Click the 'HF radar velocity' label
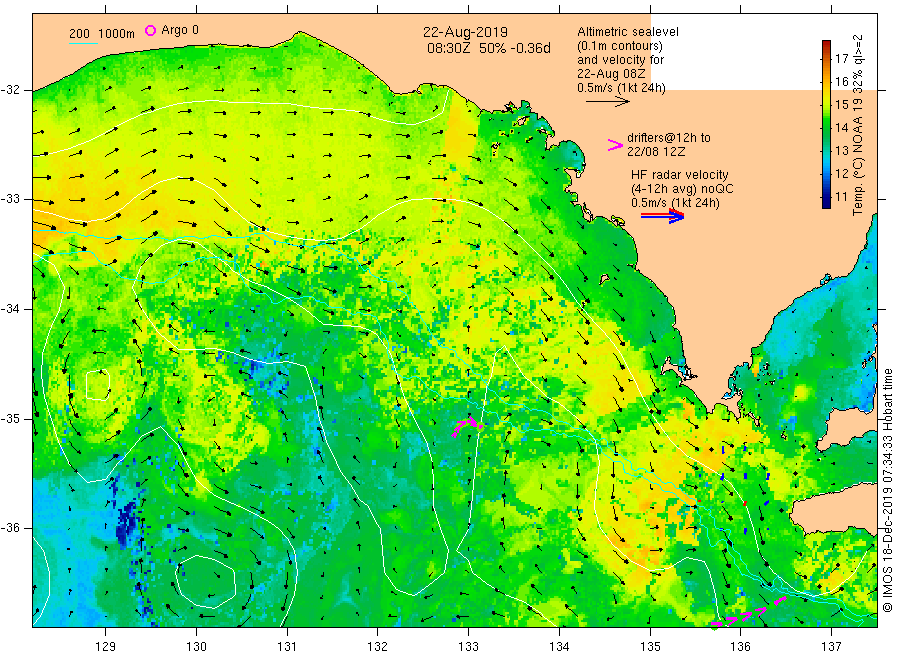Image resolution: width=900 pixels, height=660 pixels. pyautogui.click(x=679, y=174)
